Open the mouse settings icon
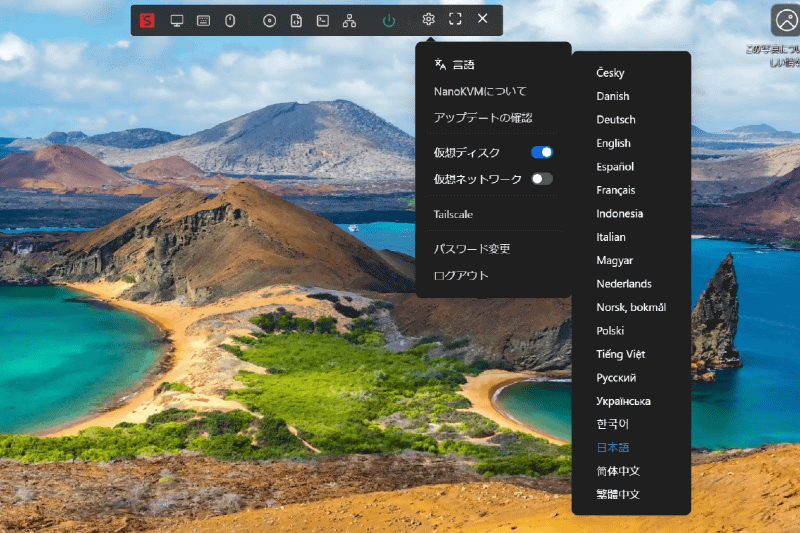 coord(230,20)
